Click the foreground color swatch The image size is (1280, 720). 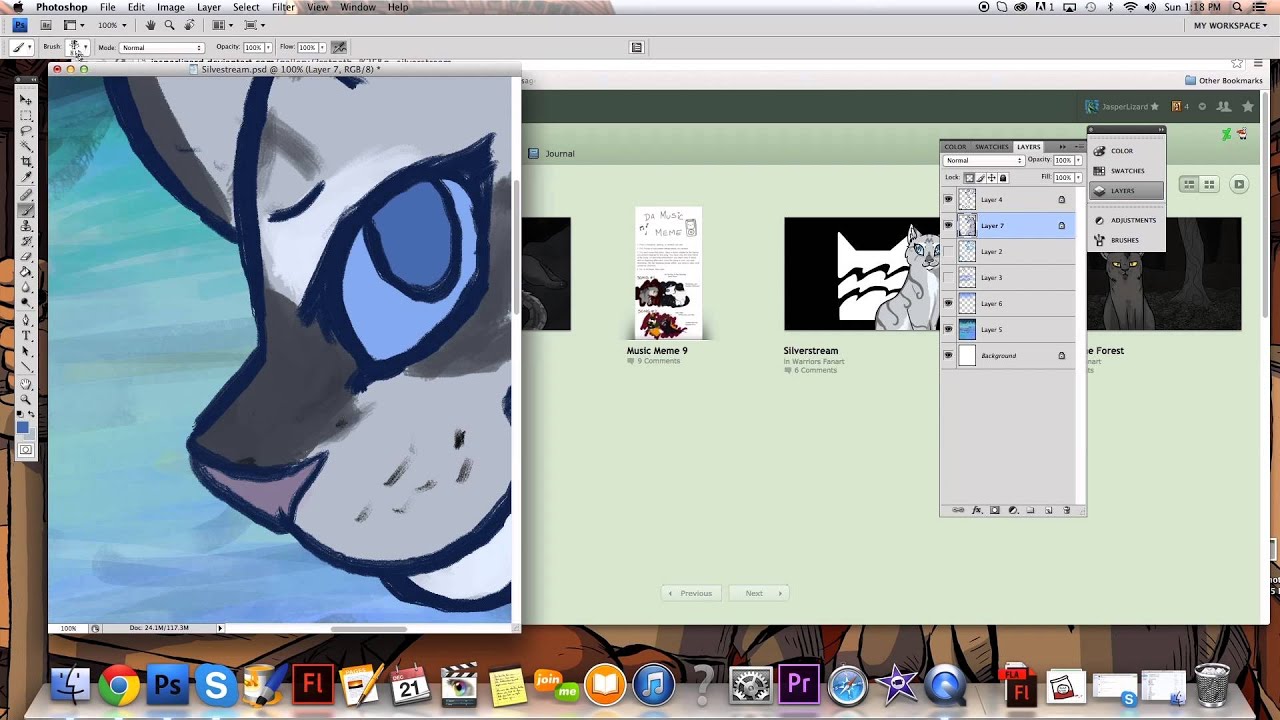point(22,426)
